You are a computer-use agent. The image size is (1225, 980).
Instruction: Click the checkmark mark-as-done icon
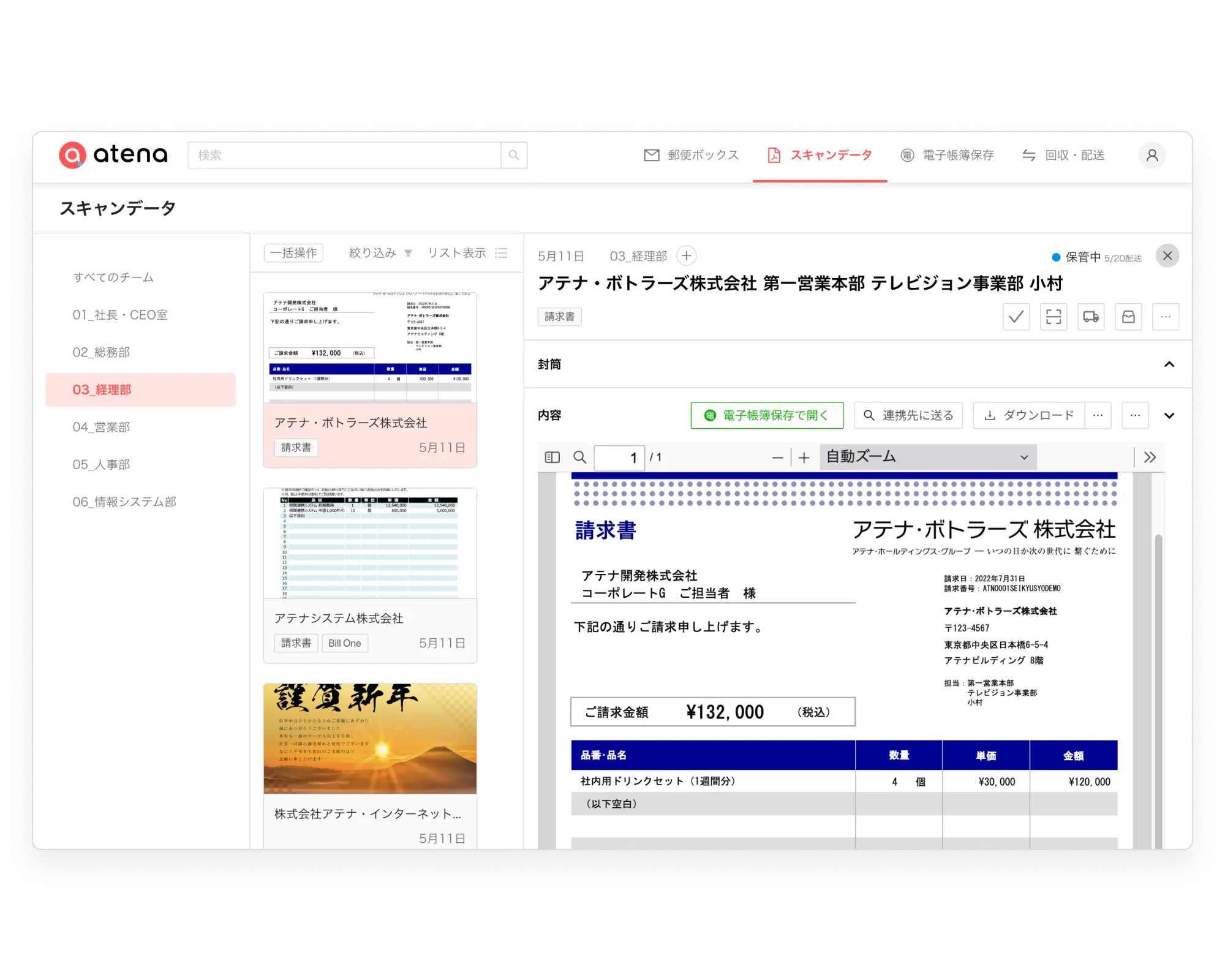coord(1016,317)
